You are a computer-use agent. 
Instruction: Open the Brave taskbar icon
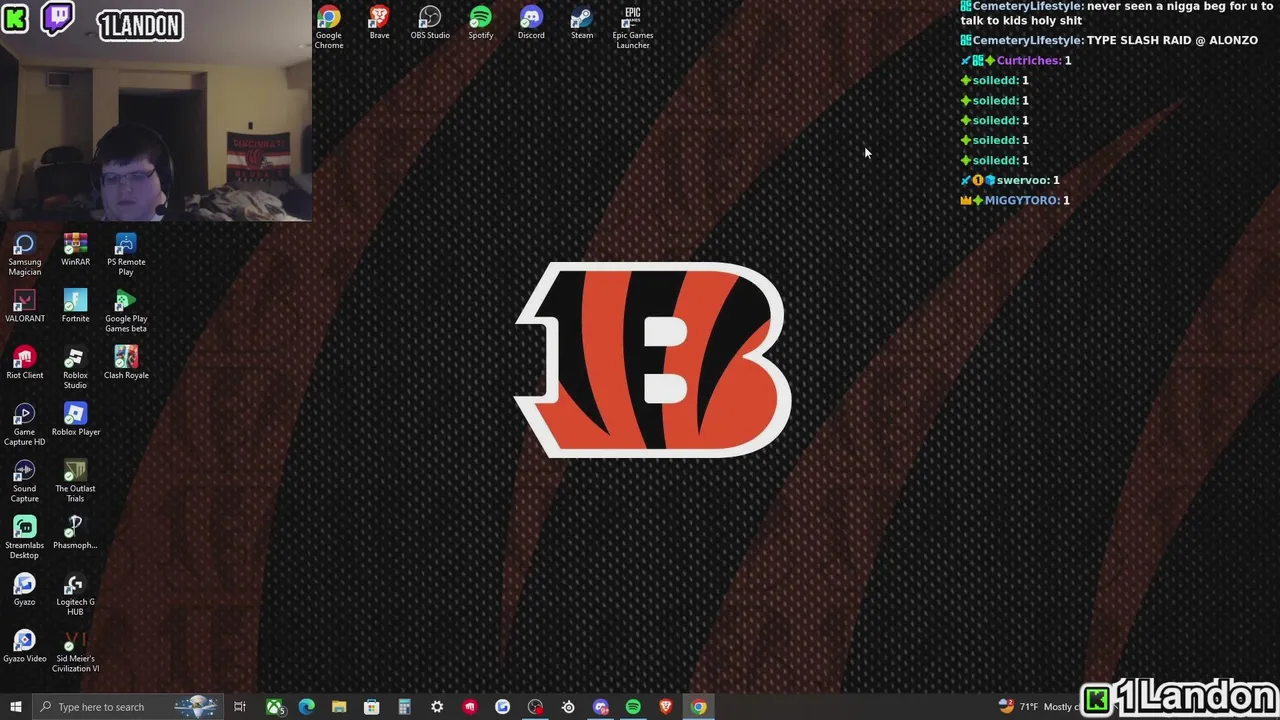click(666, 707)
